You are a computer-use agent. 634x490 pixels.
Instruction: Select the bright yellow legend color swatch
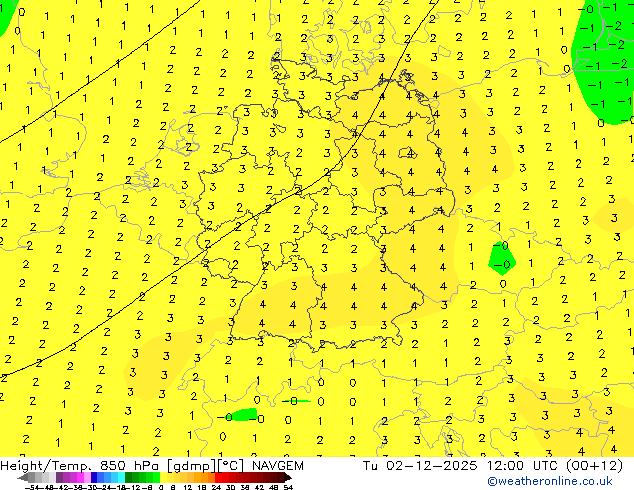[163, 477]
